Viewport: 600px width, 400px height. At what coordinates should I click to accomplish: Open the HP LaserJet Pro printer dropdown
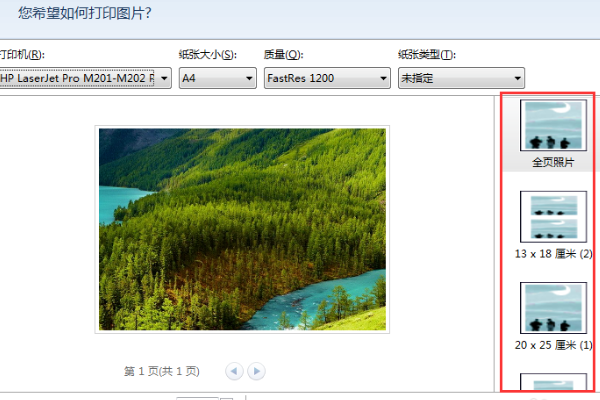(85, 78)
